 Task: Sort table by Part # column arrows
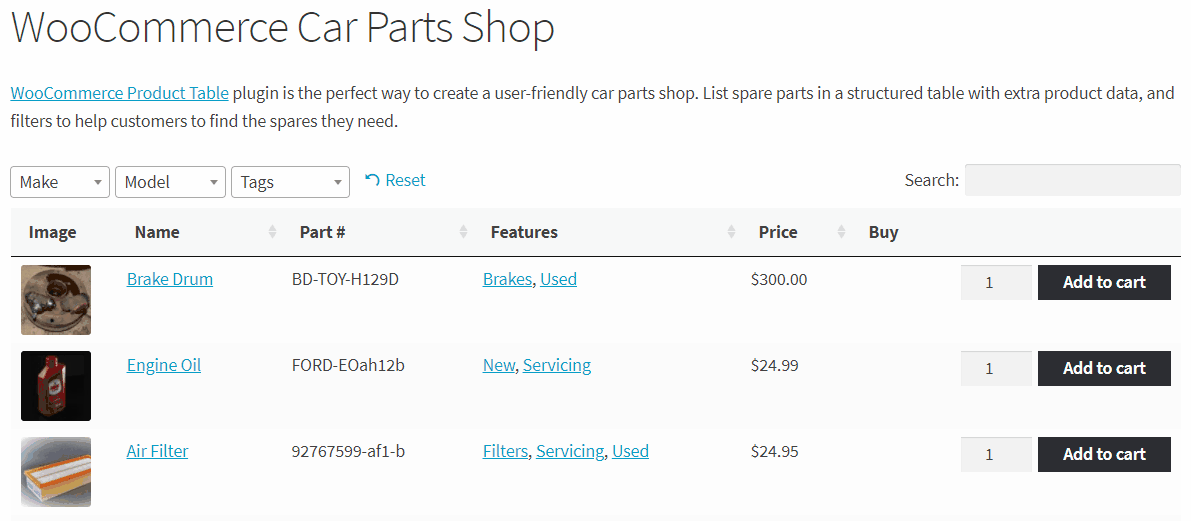tap(463, 232)
